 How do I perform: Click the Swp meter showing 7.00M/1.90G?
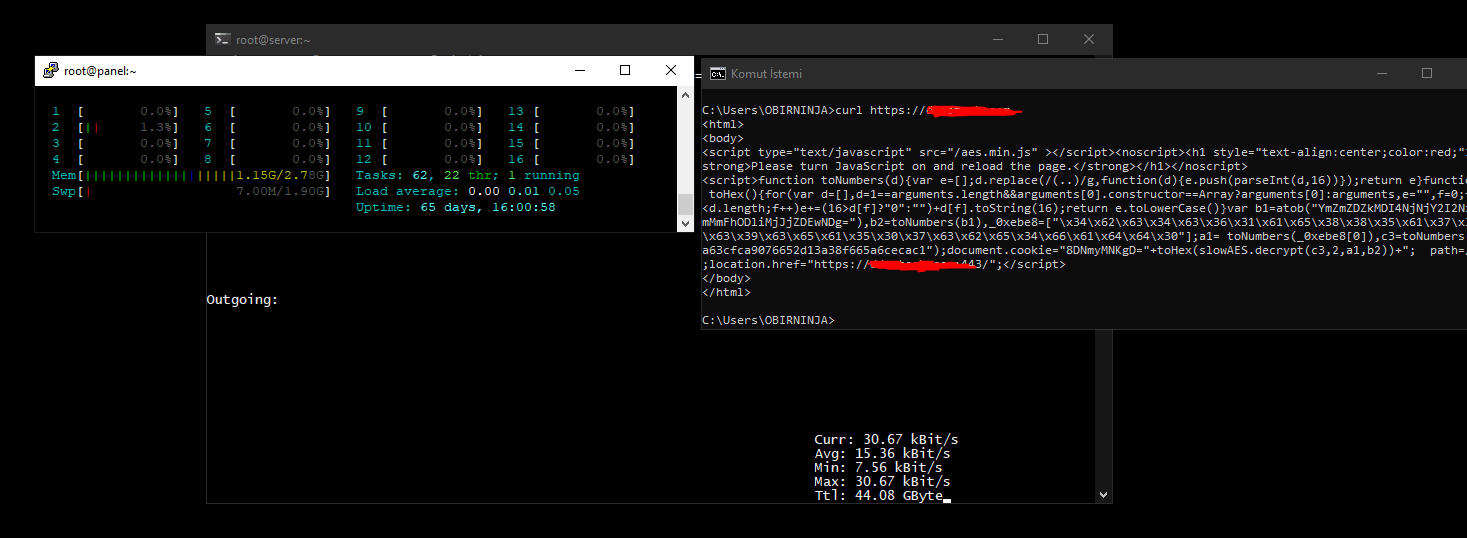click(x=191, y=192)
